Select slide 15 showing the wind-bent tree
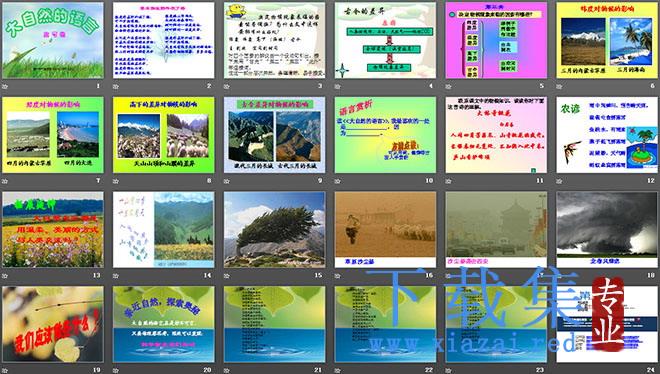The image size is (660, 374). (274, 230)
